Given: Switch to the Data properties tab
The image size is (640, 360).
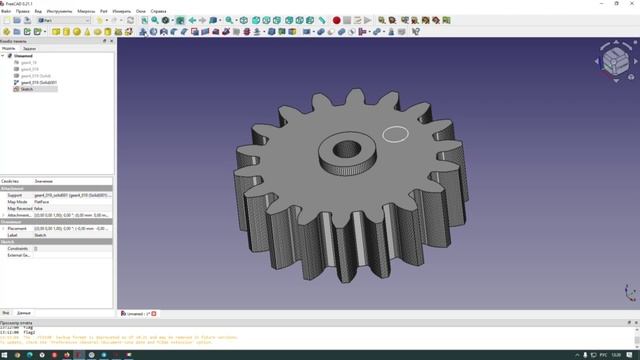Looking at the screenshot, I should tap(24, 313).
